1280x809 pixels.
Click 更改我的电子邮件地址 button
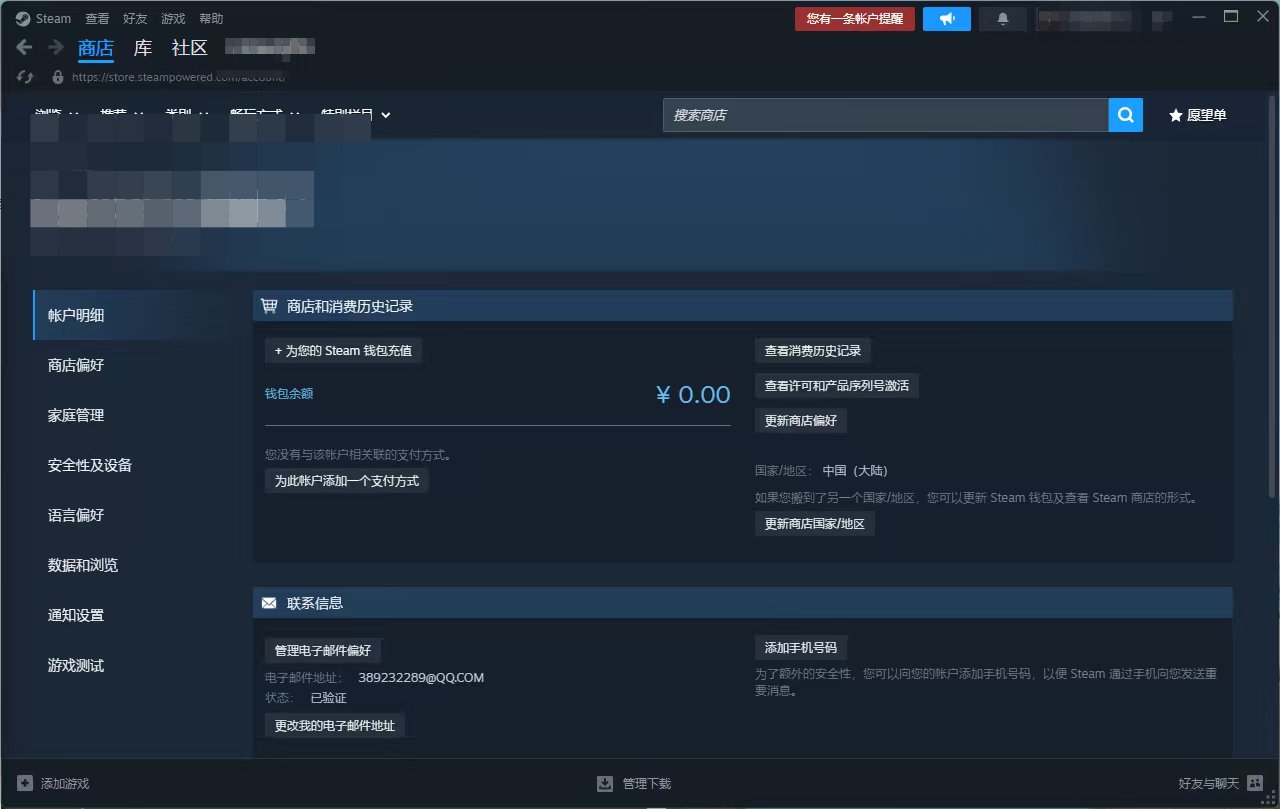[x=335, y=726]
